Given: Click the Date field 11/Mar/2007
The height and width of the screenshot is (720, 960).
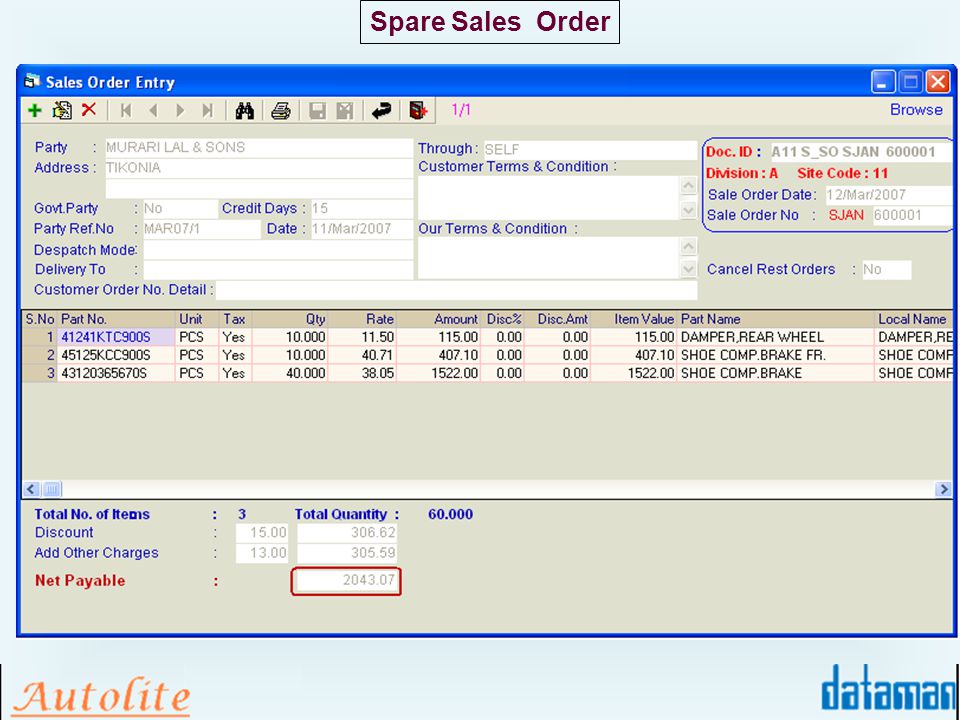Looking at the screenshot, I should 361,229.
